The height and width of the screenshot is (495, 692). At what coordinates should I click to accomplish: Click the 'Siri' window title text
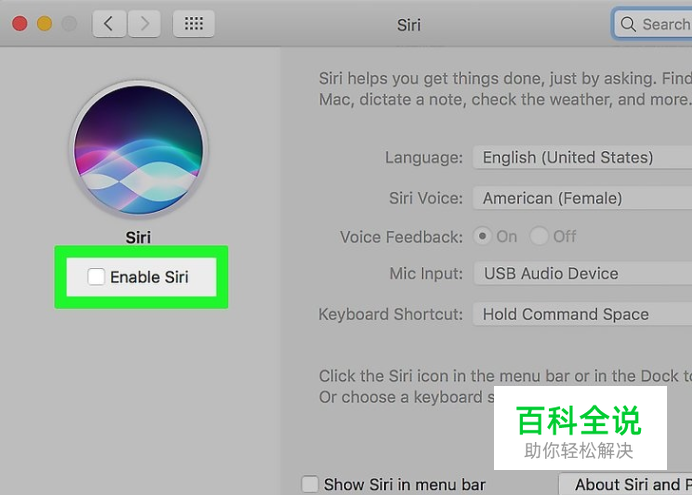point(409,25)
